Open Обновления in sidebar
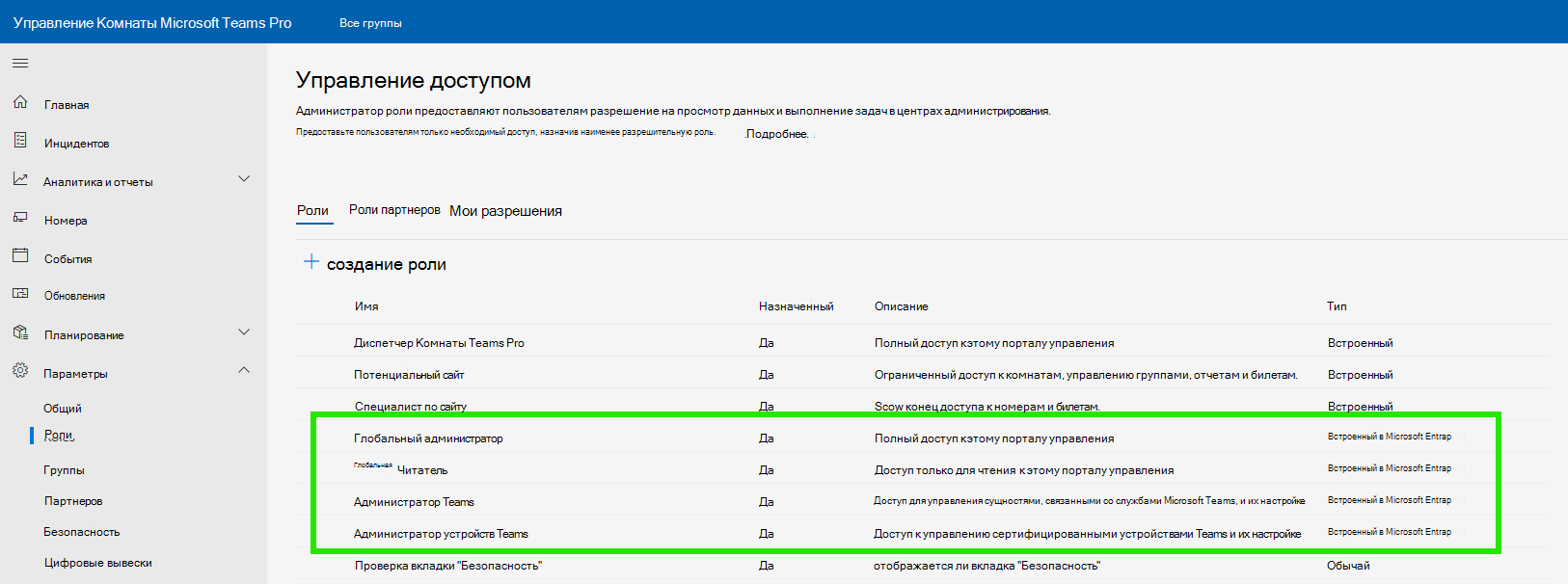The image size is (1568, 584). pyautogui.click(x=74, y=296)
